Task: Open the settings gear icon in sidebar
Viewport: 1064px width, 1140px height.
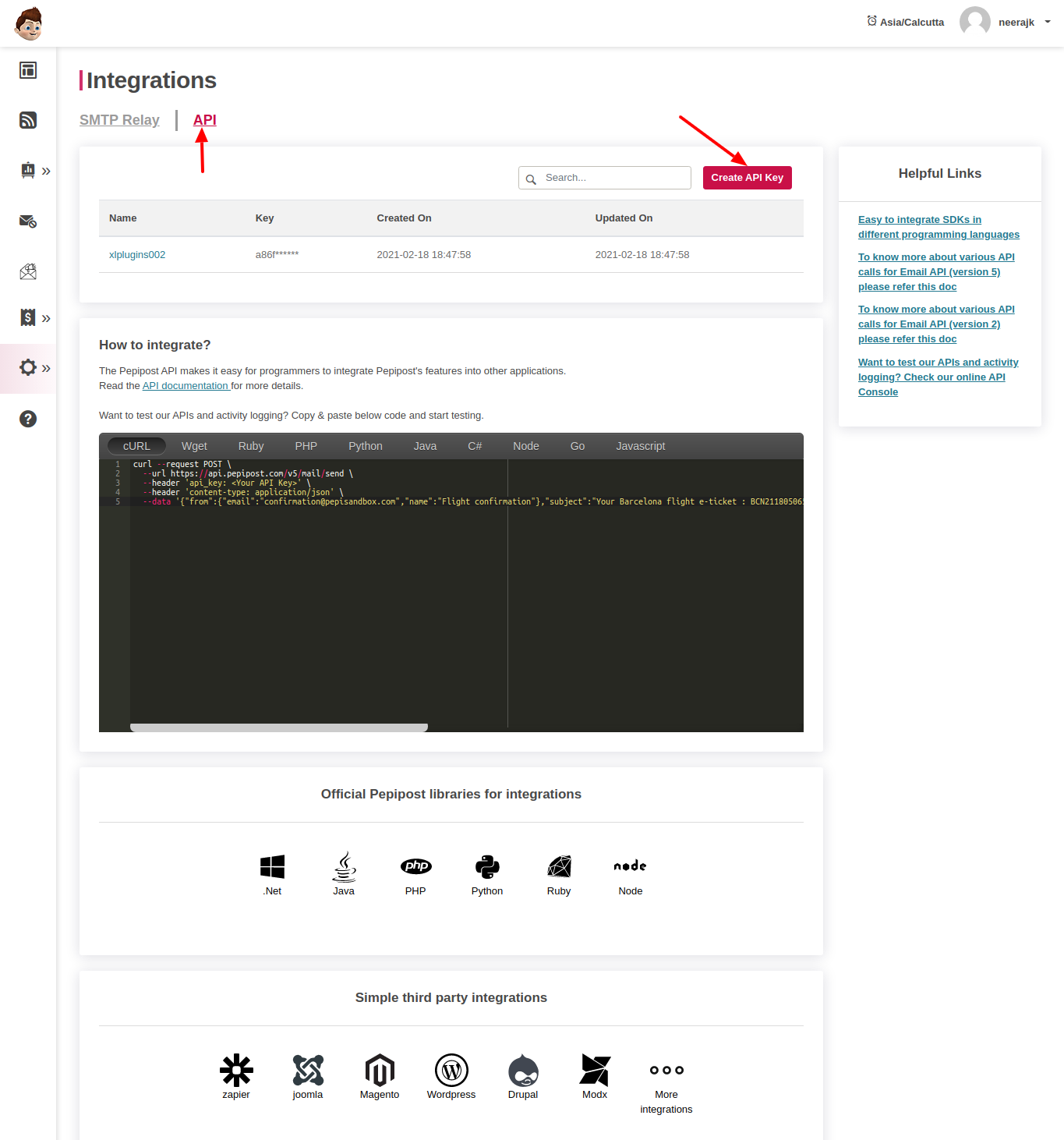Action: coord(28,367)
